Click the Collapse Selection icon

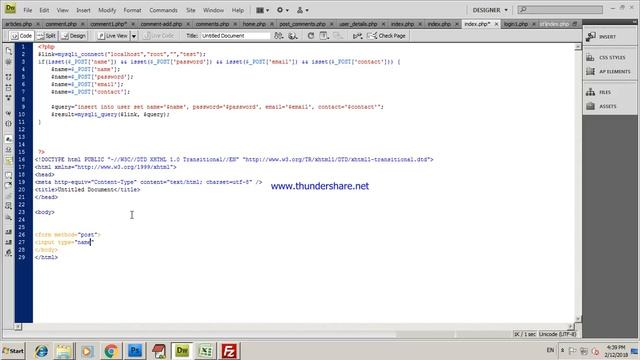tap(9, 88)
